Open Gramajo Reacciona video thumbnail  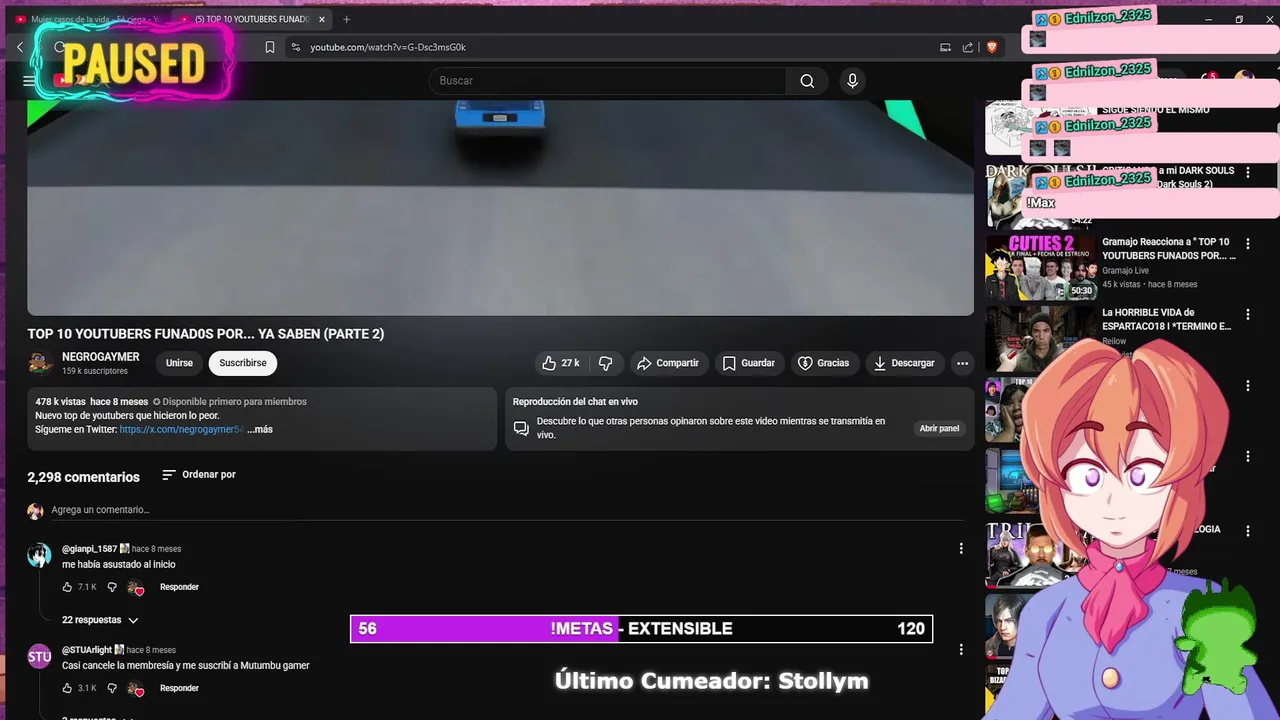point(1040,268)
